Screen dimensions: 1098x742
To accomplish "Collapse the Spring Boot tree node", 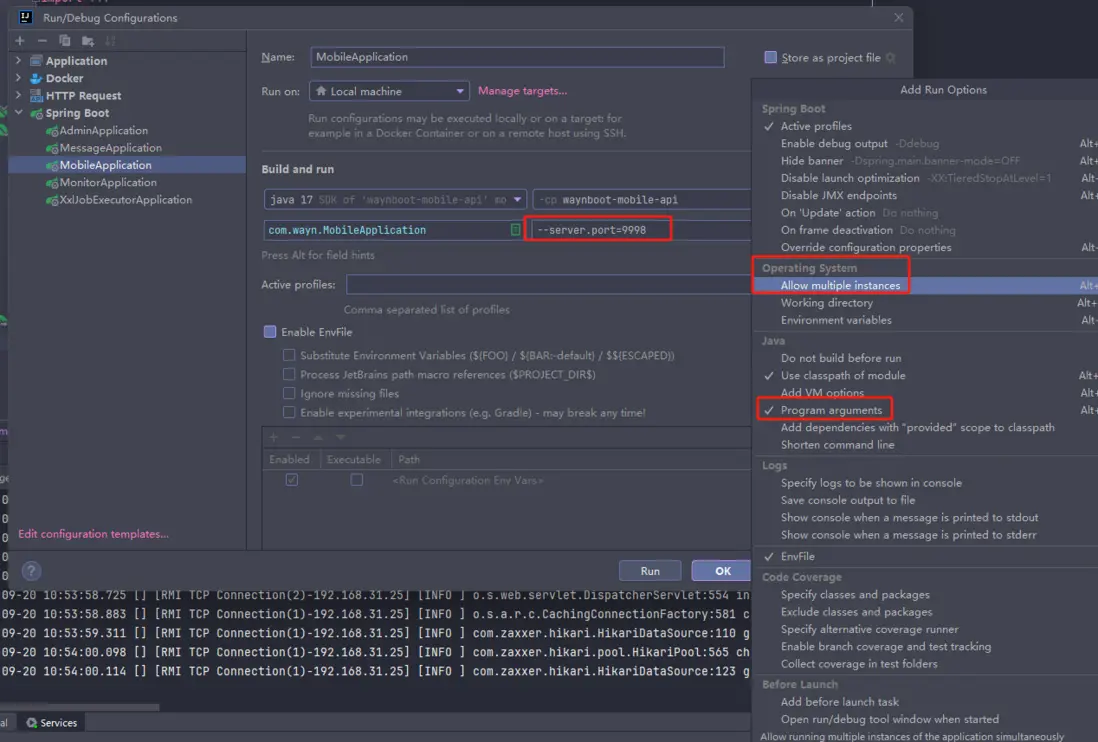I will [x=18, y=113].
